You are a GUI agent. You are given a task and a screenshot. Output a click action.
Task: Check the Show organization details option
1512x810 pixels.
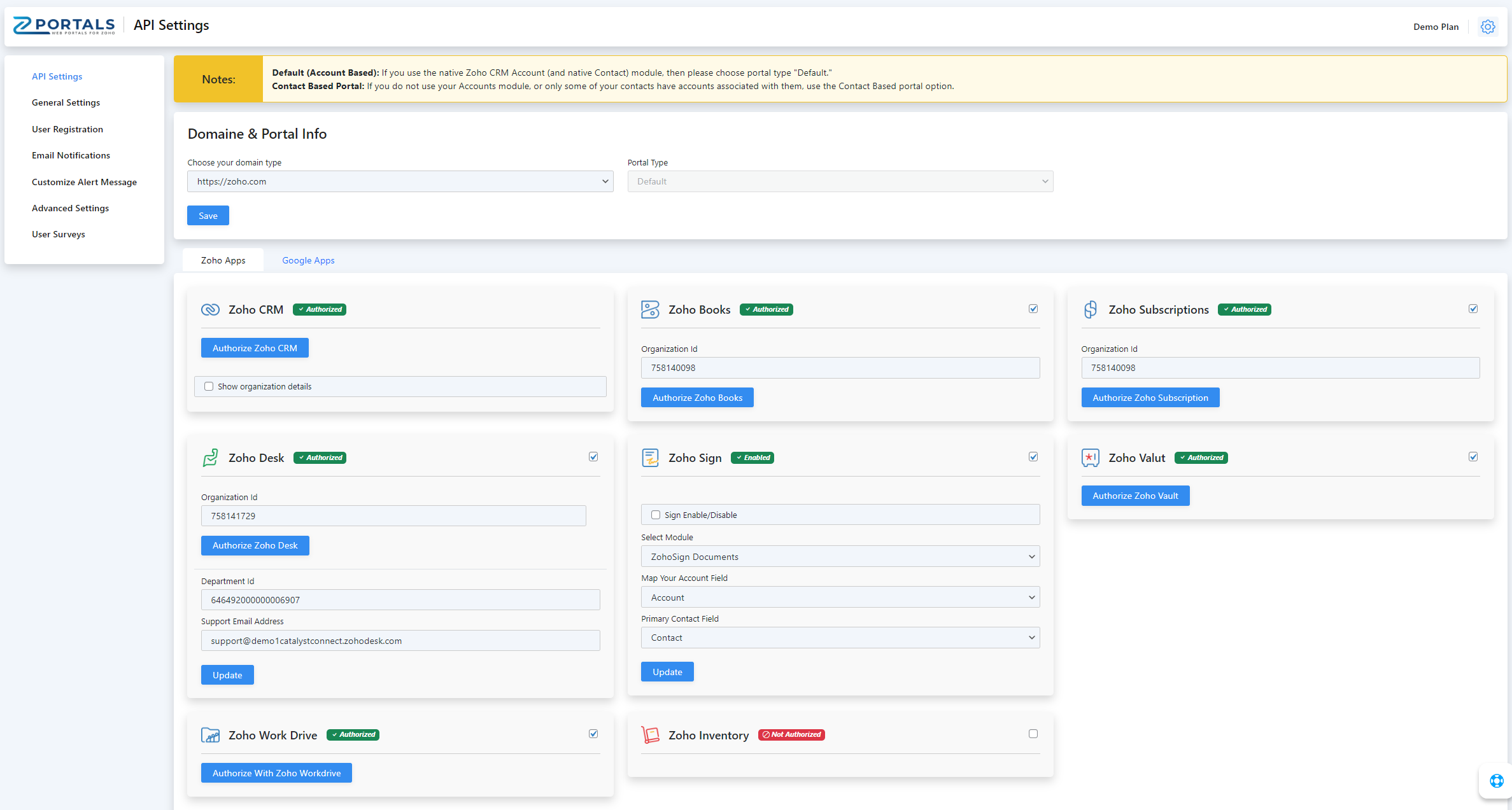[209, 386]
